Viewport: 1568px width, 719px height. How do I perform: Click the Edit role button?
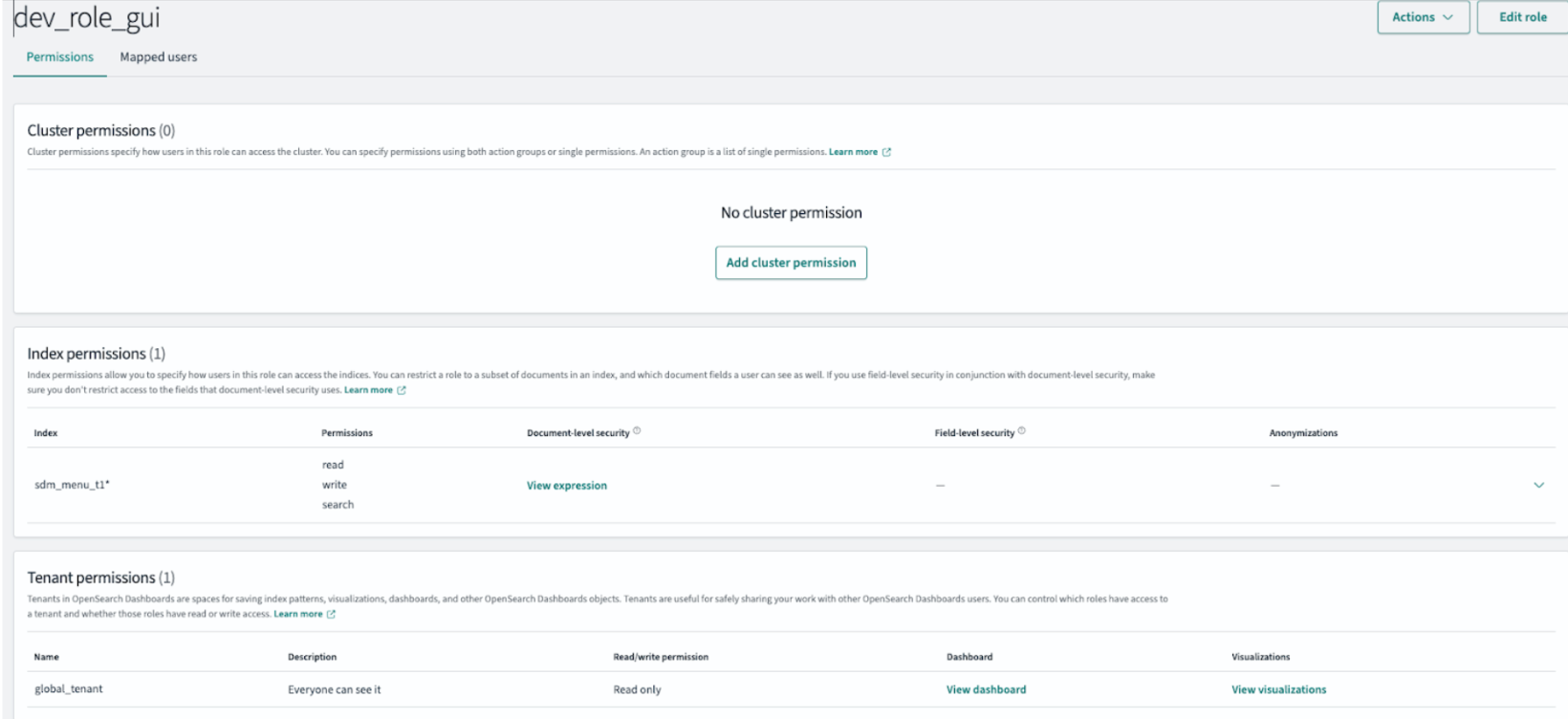(1522, 17)
